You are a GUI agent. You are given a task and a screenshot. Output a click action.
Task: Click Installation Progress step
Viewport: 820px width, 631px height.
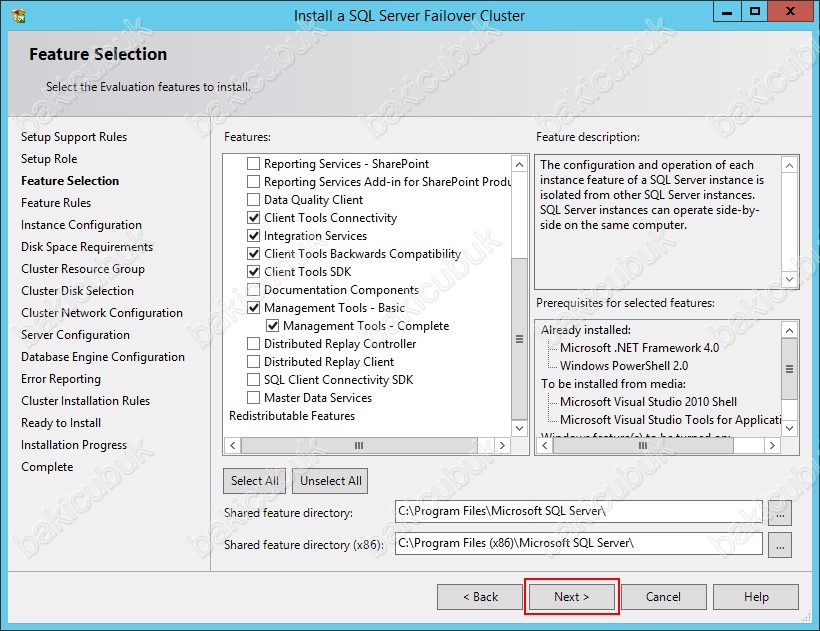[74, 444]
